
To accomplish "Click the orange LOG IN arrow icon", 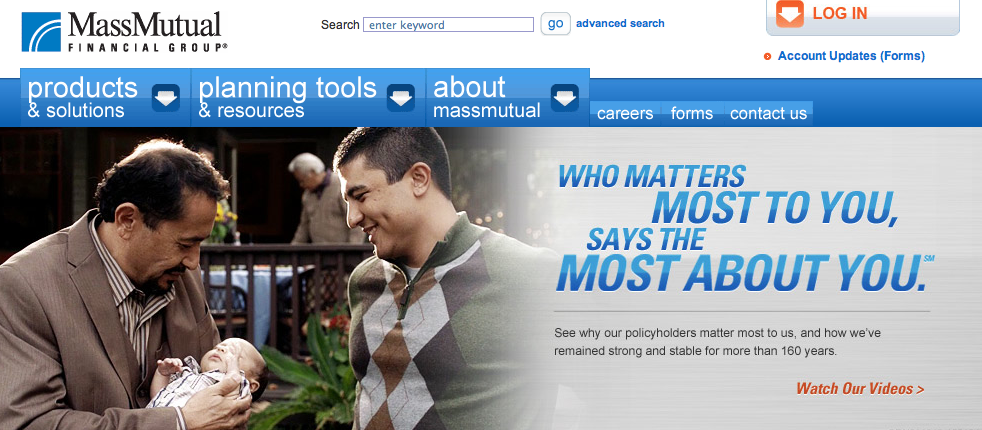I will [790, 14].
